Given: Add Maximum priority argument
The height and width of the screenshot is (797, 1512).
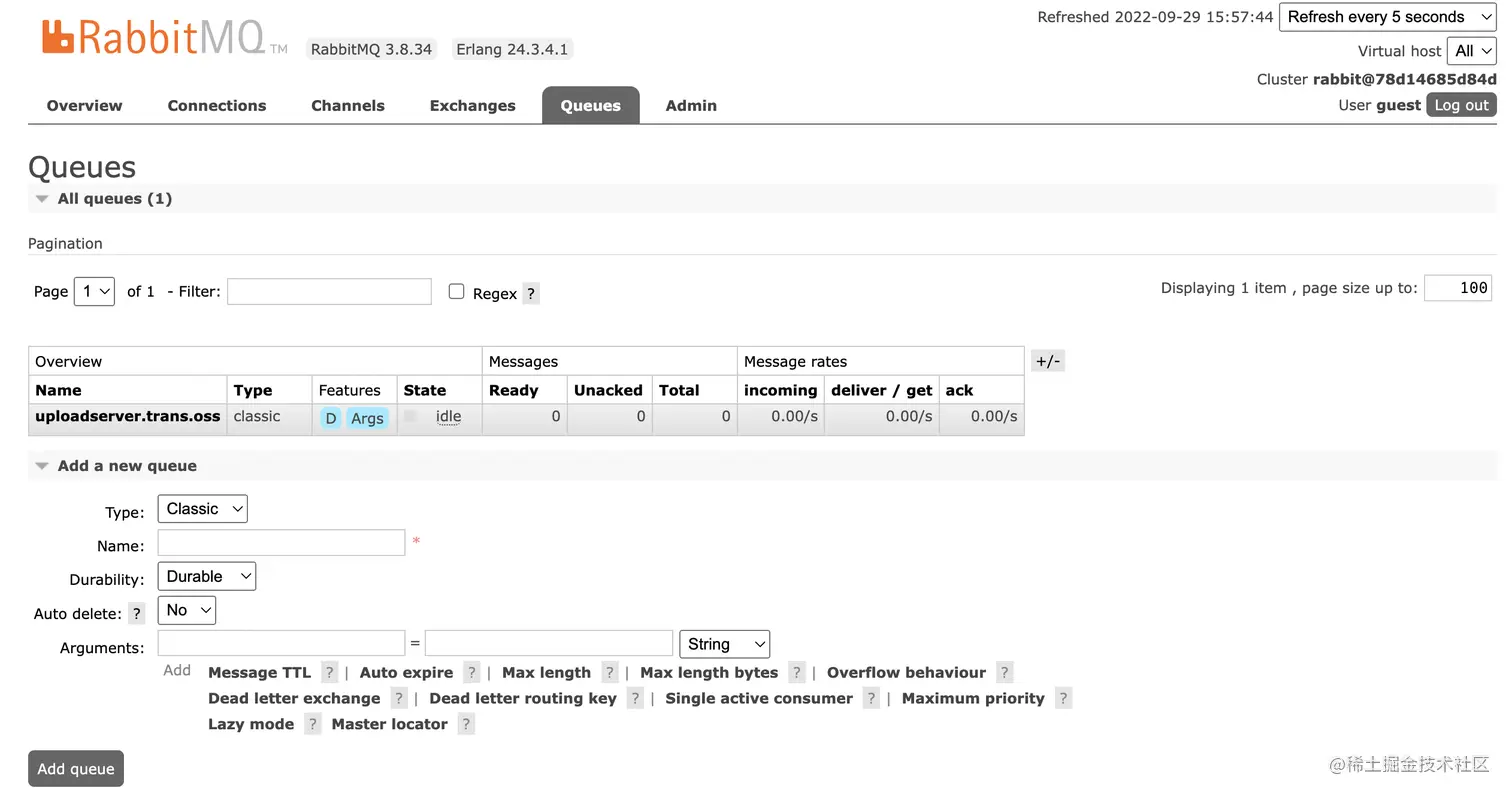Looking at the screenshot, I should [973, 699].
